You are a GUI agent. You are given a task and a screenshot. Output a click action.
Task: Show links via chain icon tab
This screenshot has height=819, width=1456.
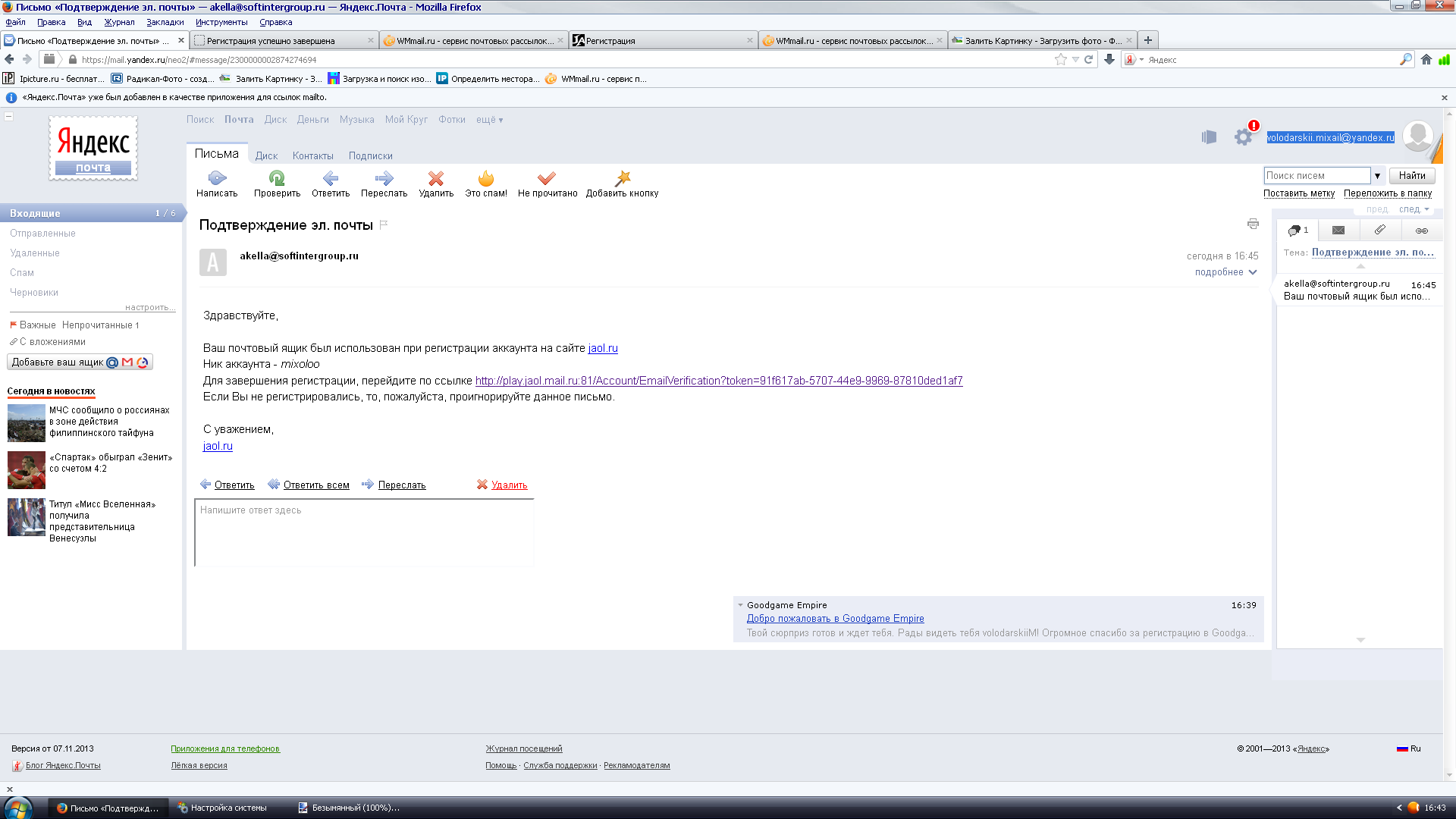[1422, 231]
